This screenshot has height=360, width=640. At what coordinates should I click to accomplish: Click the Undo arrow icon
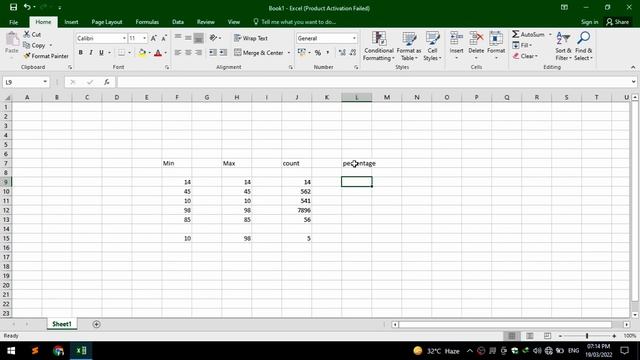pos(27,7)
